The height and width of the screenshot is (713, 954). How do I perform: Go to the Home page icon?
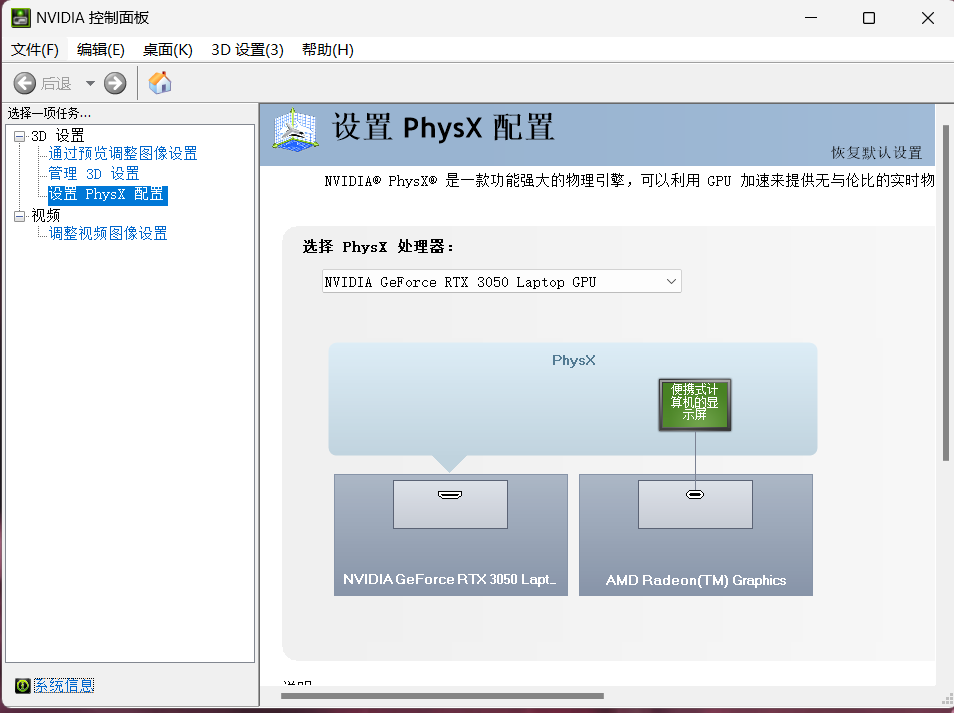coord(160,82)
